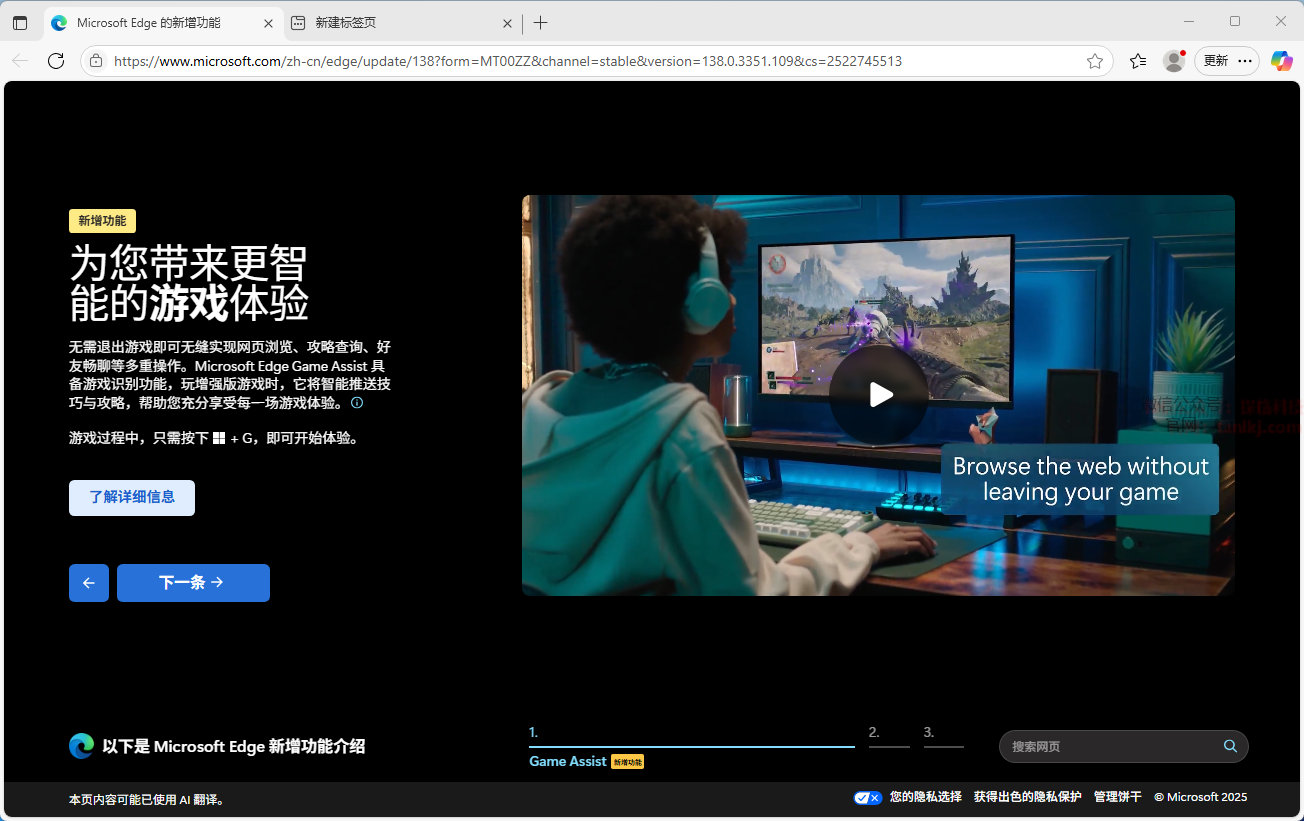Close the 新建标签页 tab
The image size is (1304, 821).
[x=507, y=23]
